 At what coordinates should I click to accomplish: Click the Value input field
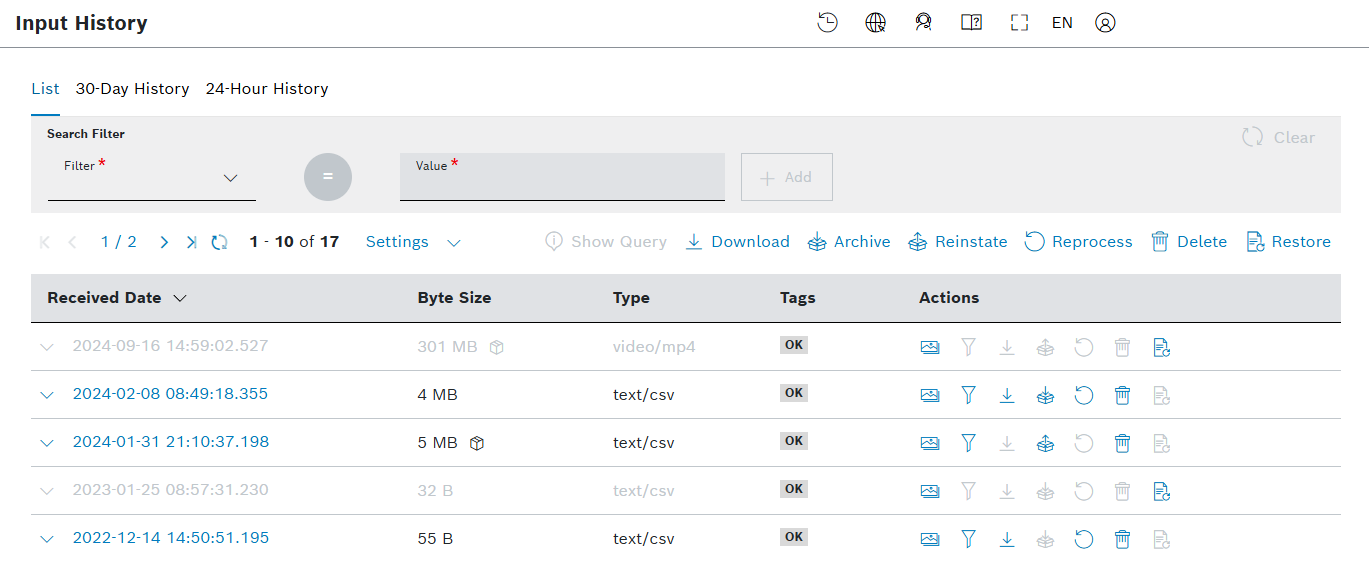coord(562,178)
